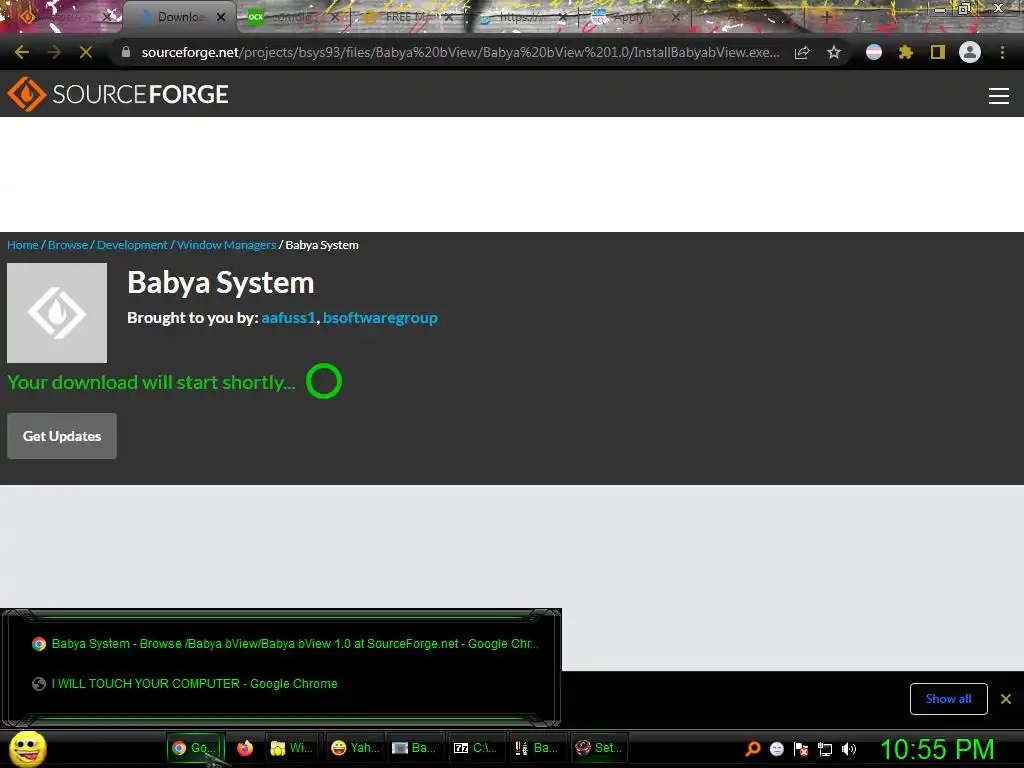The image size is (1024, 768).
Task: Click the 'Babya System' page heading
Action: pos(221,283)
